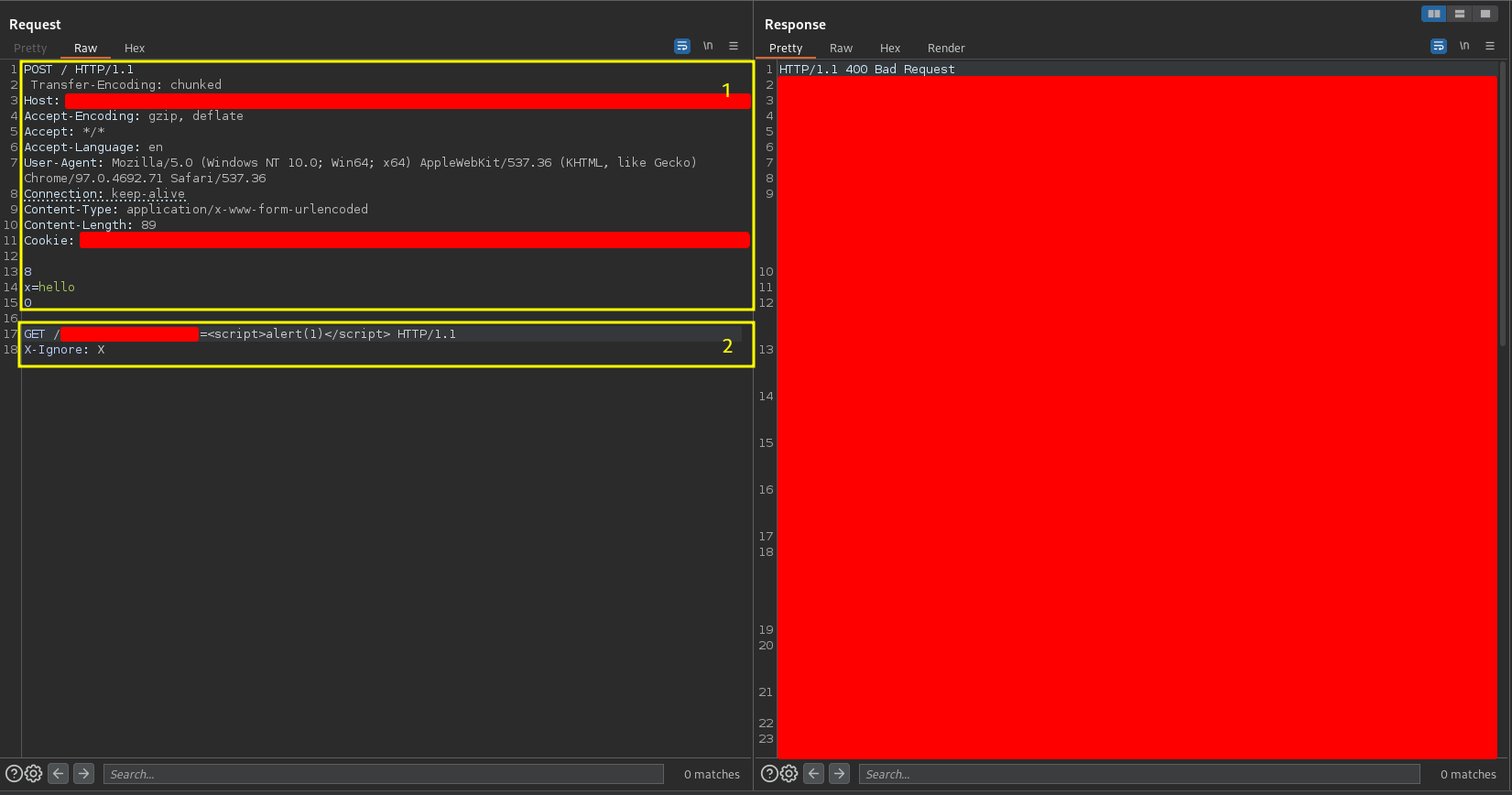This screenshot has height=795, width=1512.
Task: Select the Response Pretty tab
Action: coord(786,49)
